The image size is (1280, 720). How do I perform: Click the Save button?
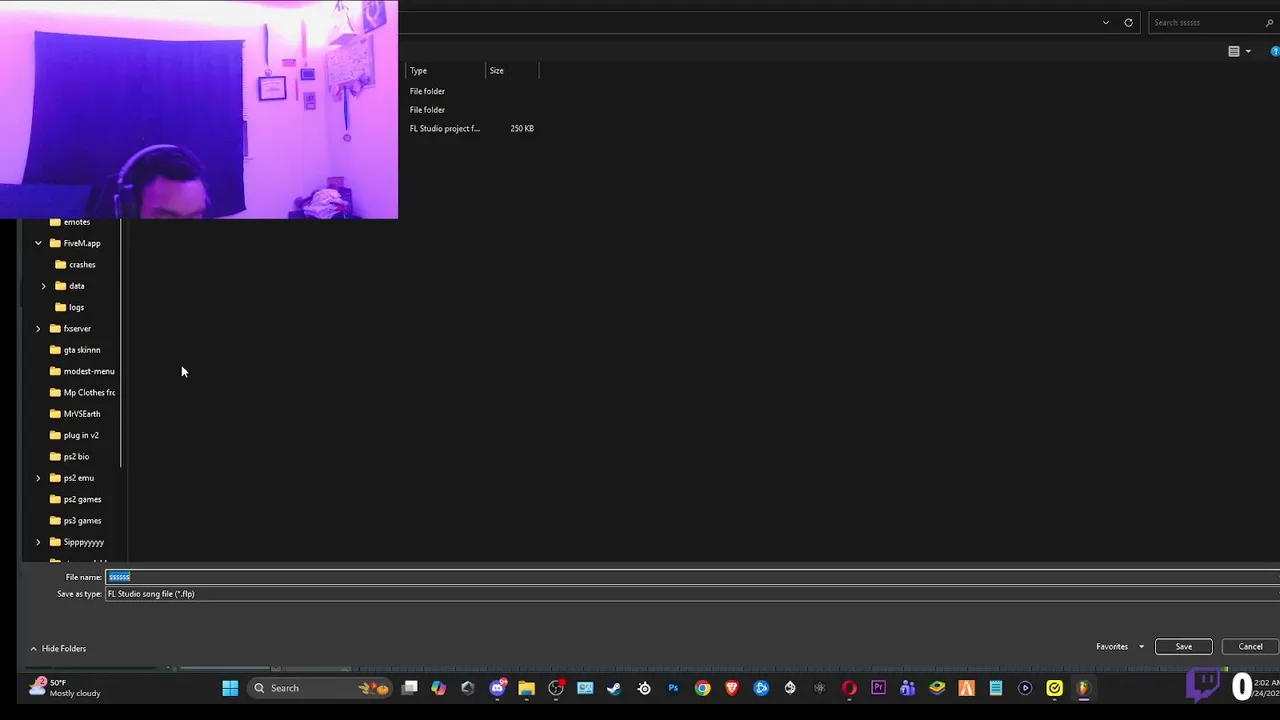pyautogui.click(x=1183, y=646)
